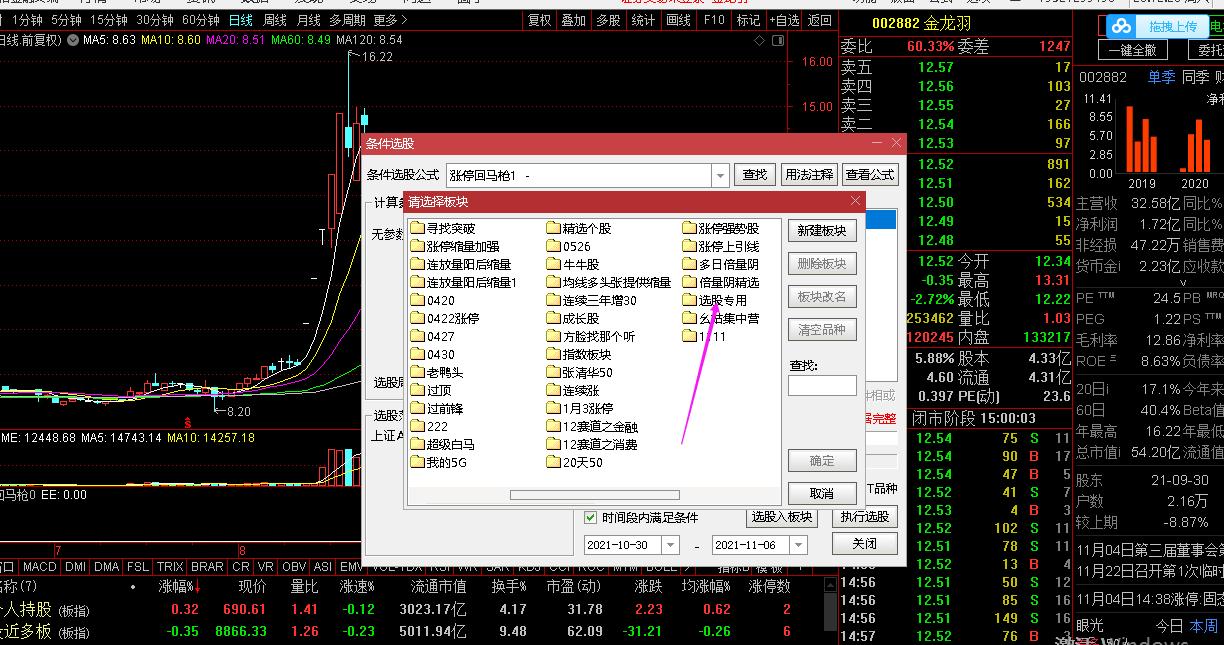
Task: Select the MACD indicator tab
Action: pos(39,566)
